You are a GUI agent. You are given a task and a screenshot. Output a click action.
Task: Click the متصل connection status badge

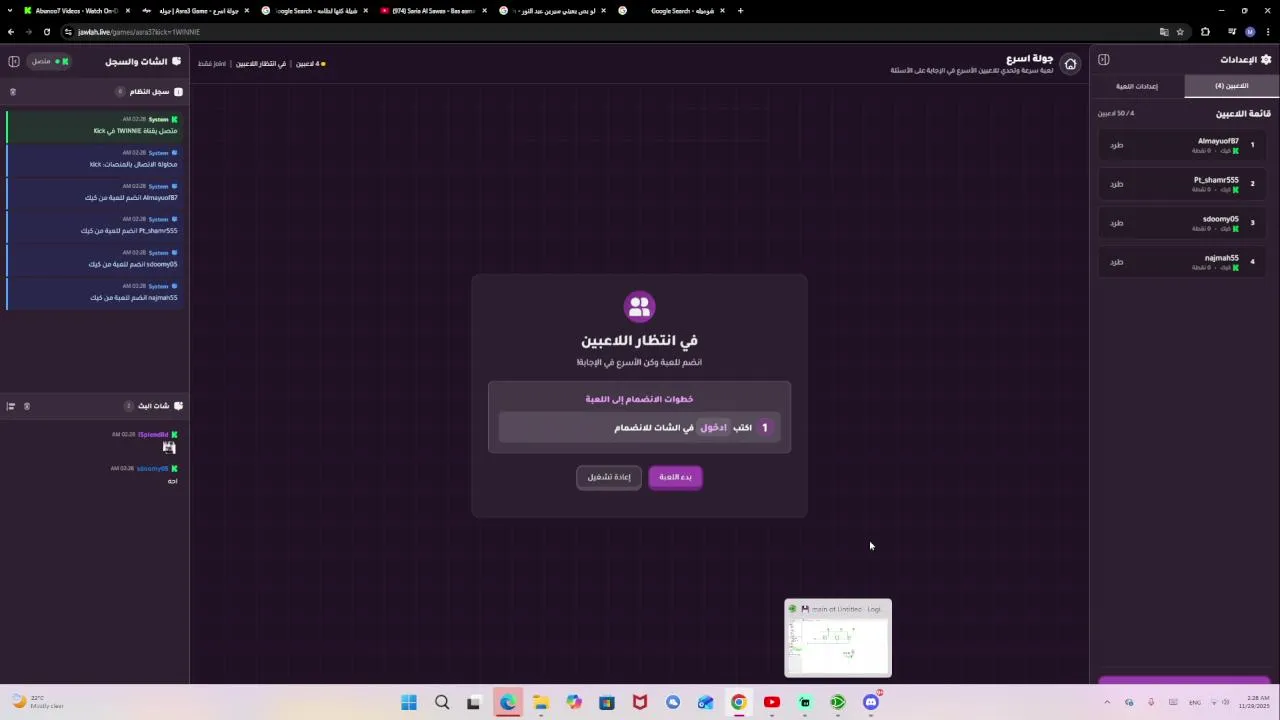[49, 62]
